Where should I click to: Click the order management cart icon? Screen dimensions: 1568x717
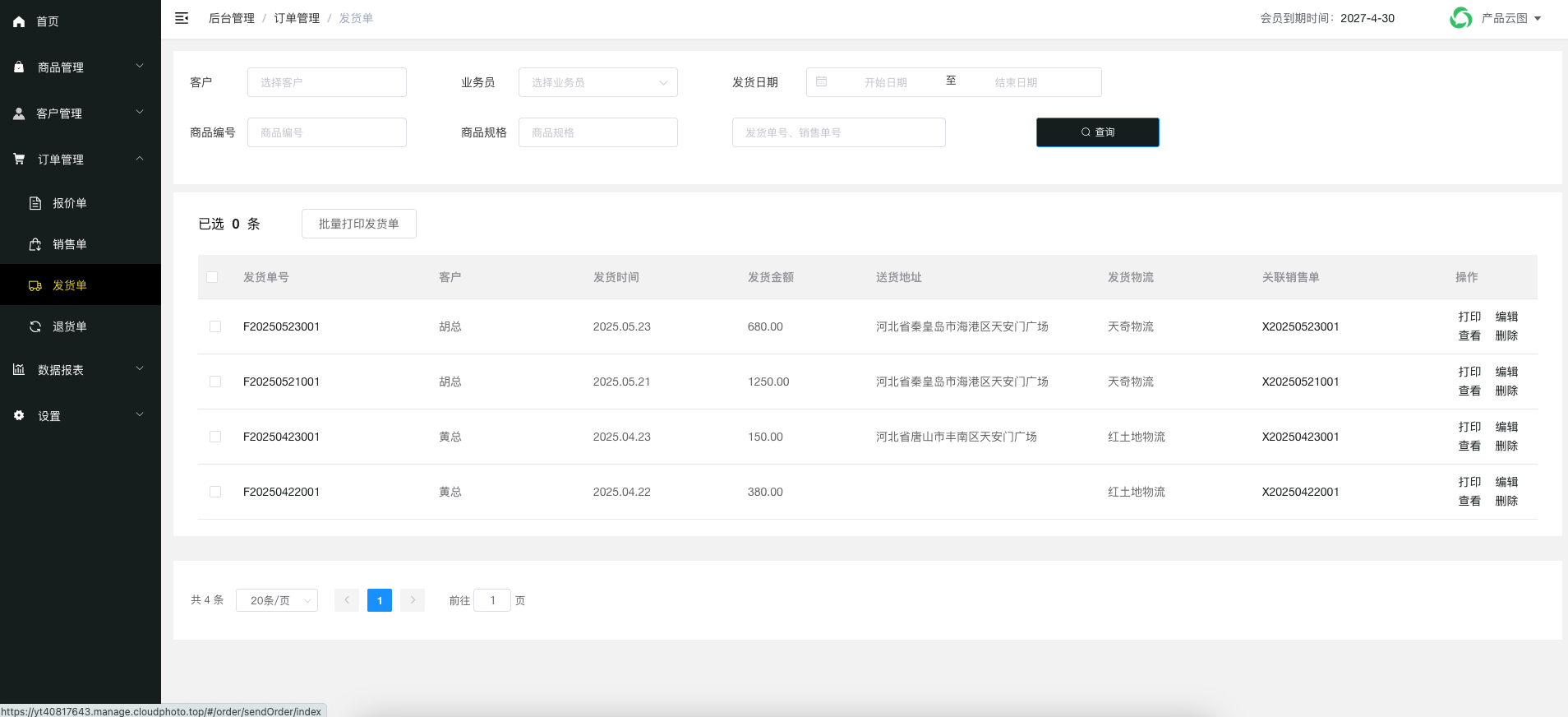click(19, 159)
